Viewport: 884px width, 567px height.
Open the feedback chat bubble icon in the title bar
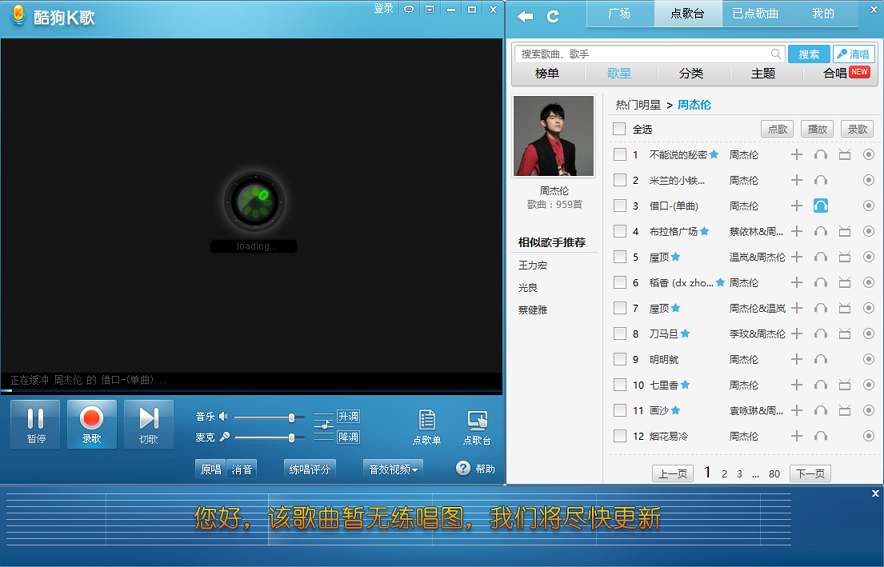coord(409,9)
